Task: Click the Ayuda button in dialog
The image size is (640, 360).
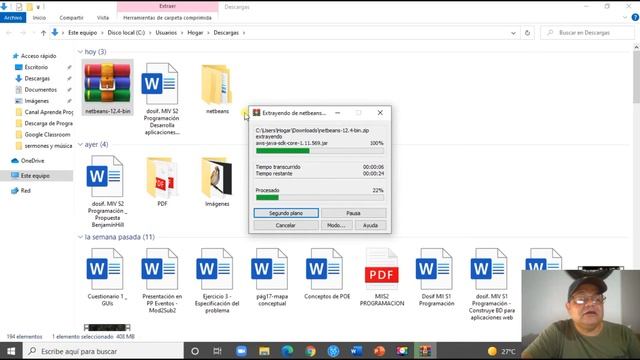Action: 370,225
